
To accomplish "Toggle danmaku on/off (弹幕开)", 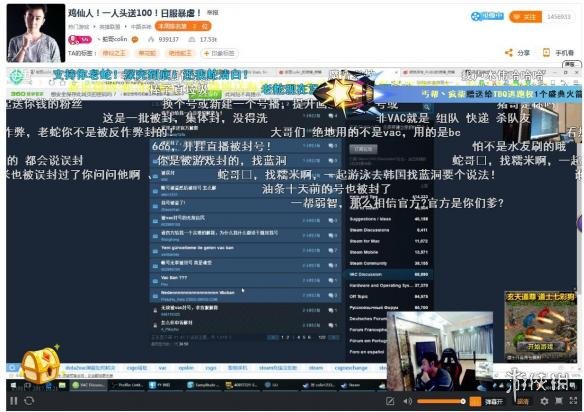I will (493, 402).
